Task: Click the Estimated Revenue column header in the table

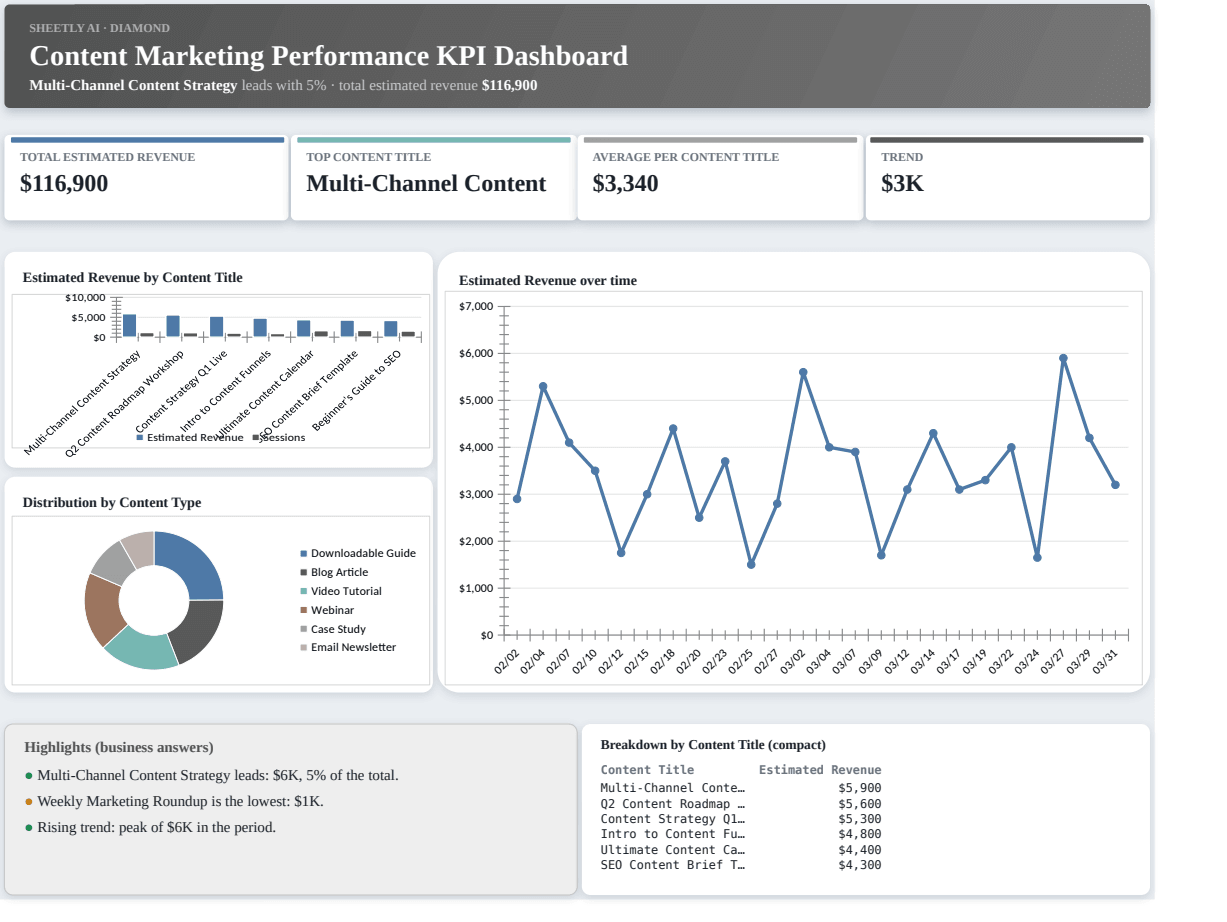Action: tap(820, 770)
